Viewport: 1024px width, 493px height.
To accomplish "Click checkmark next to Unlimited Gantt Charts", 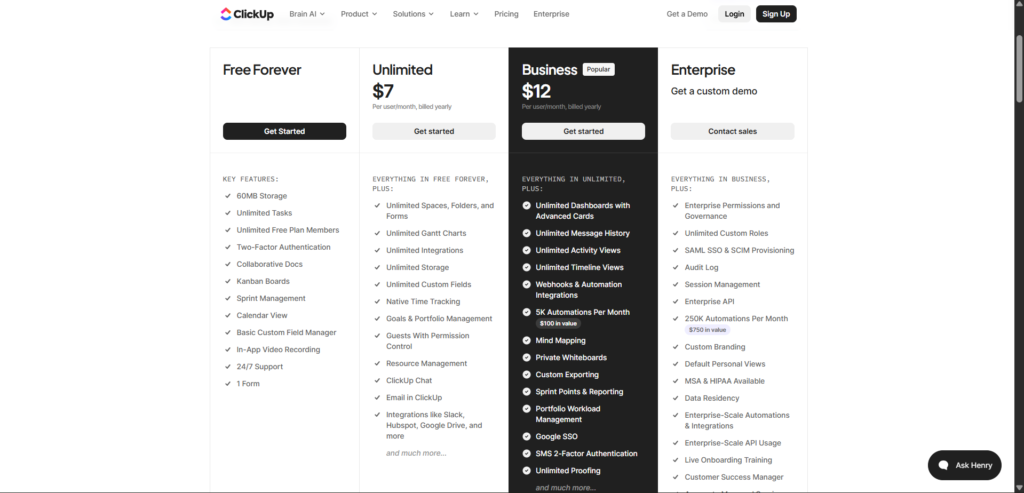I will (377, 233).
